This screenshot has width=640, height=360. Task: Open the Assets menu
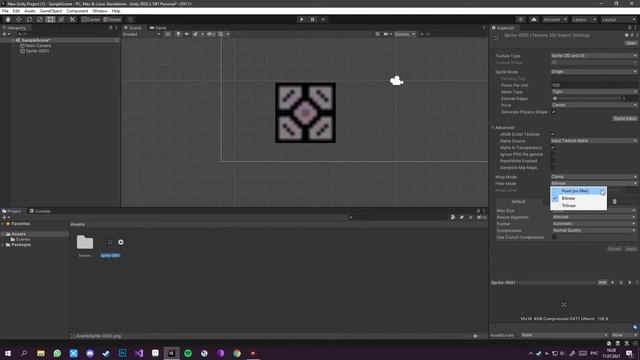coord(29,11)
